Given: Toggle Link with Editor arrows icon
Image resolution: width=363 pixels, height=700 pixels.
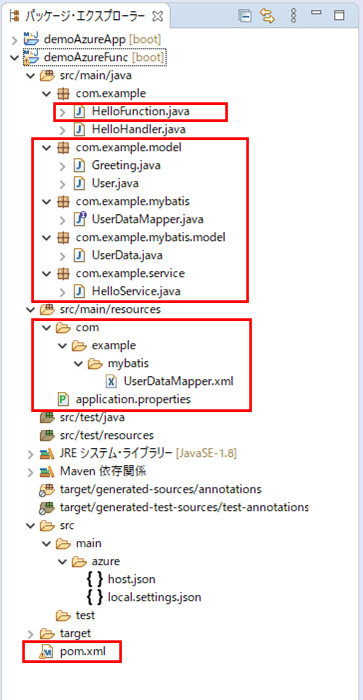Looking at the screenshot, I should (x=268, y=16).
